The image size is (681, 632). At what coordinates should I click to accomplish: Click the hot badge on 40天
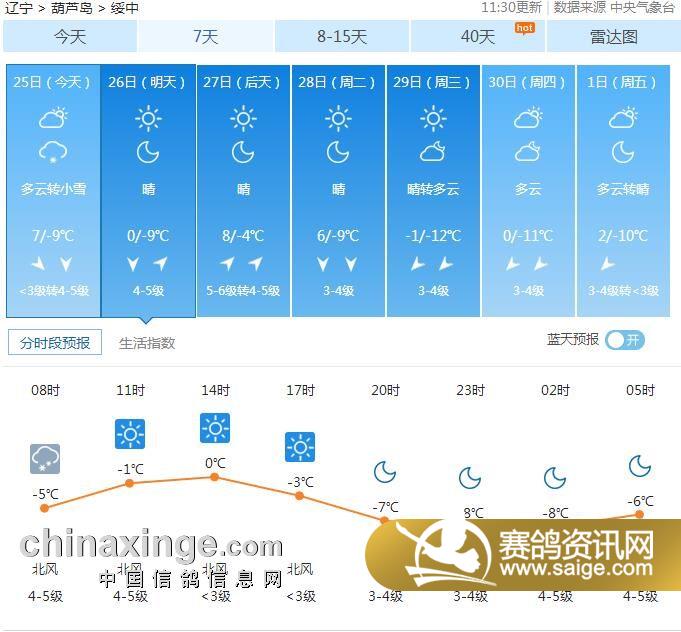click(525, 28)
